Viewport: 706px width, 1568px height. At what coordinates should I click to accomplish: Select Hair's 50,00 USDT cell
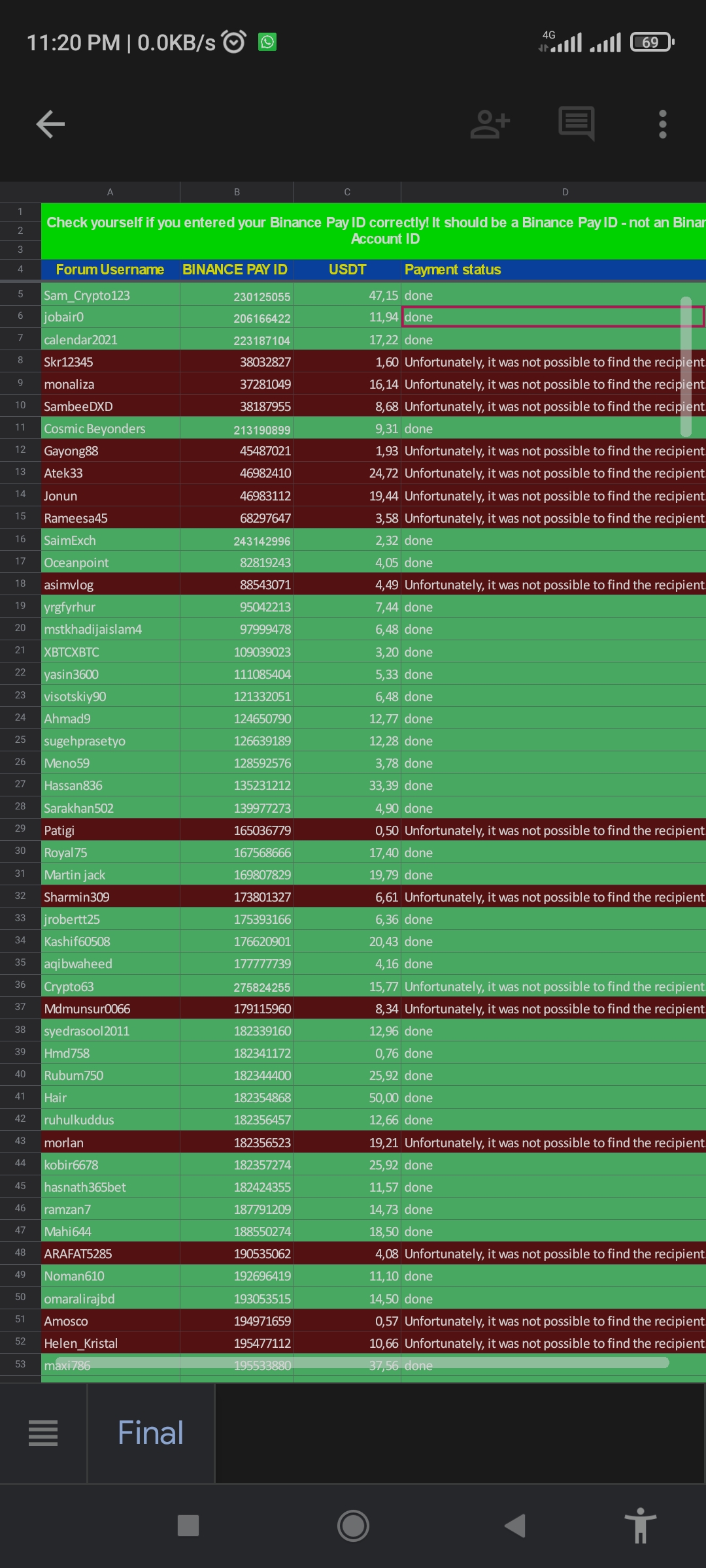point(347,1098)
